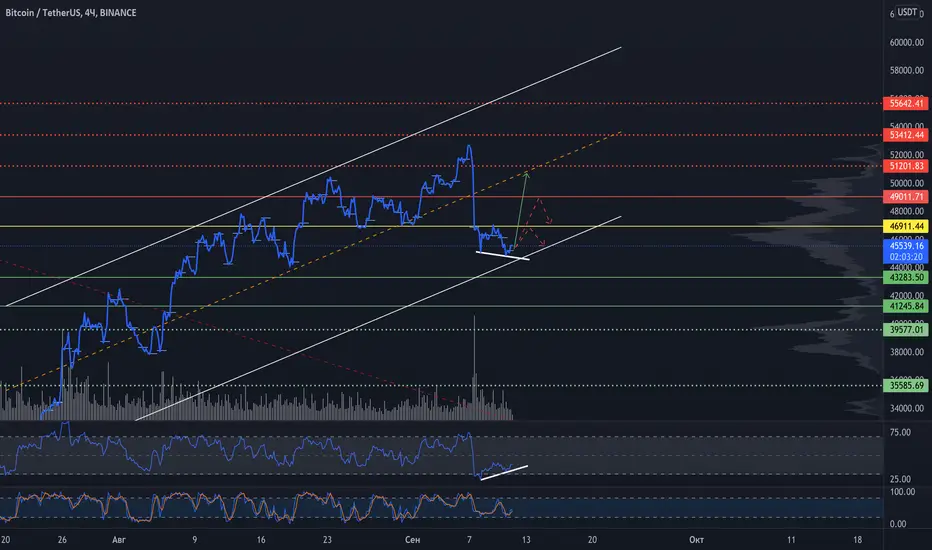
Task: Select the 51201.83 red price label
Action: (906, 166)
